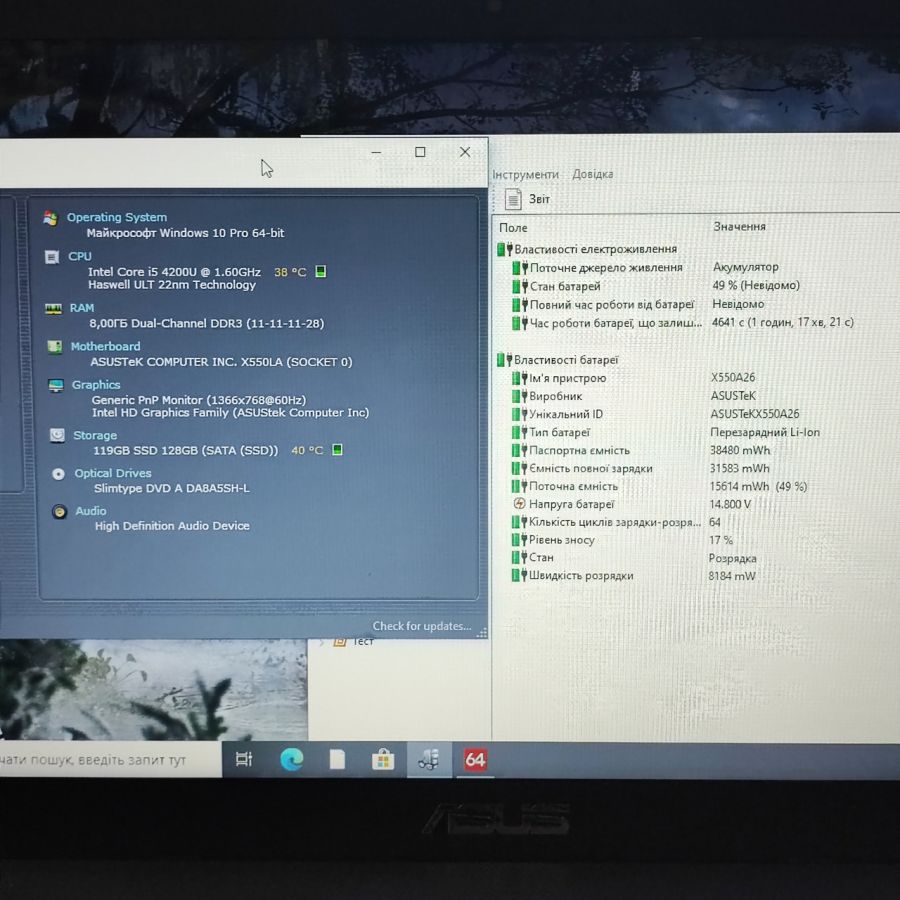Open the Інструменти menu in AIDA64
The width and height of the screenshot is (900, 900).
click(x=525, y=174)
